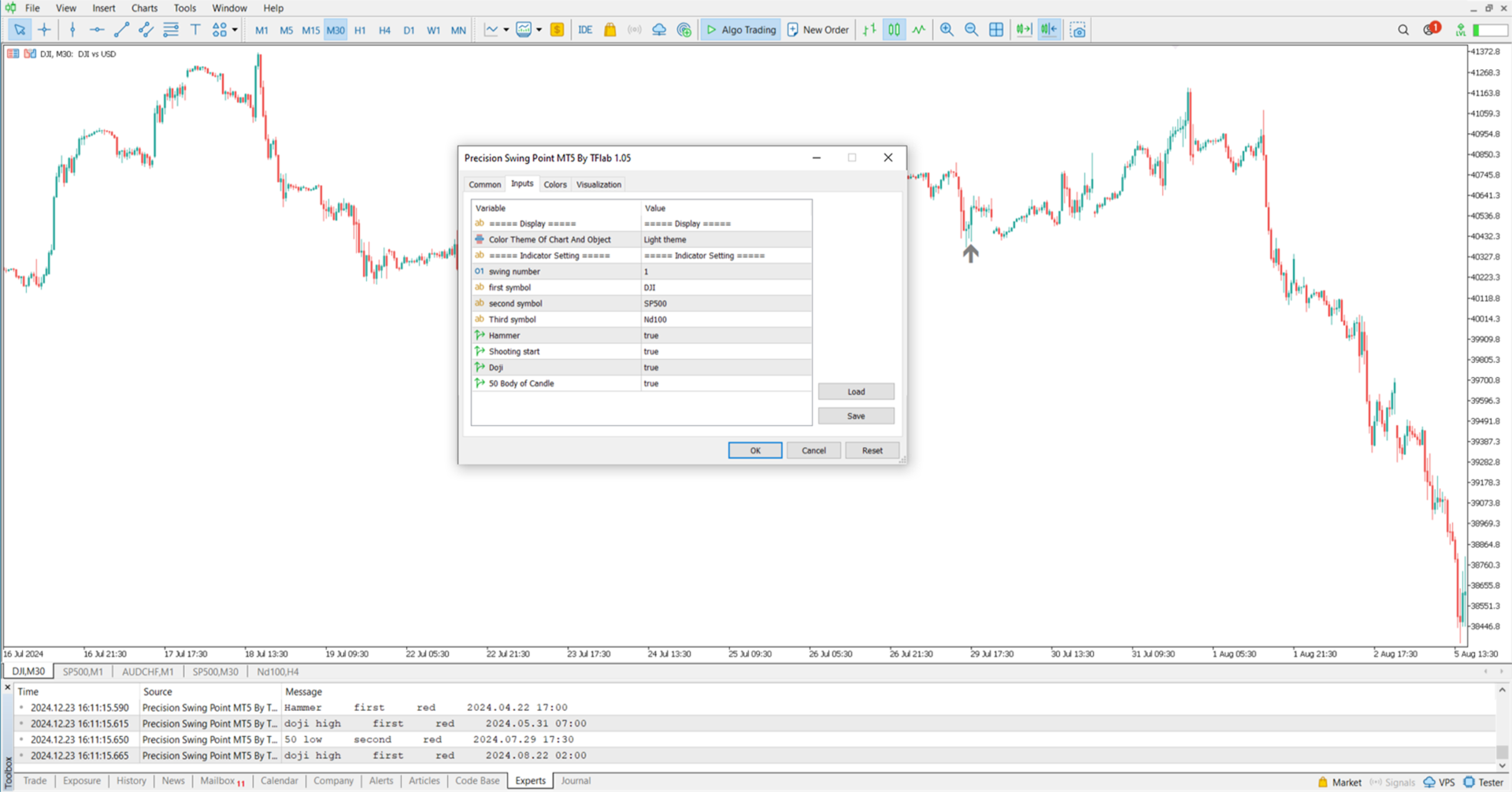Screen dimensions: 1512x792
Task: Toggle Algo Trading
Action: point(741,30)
